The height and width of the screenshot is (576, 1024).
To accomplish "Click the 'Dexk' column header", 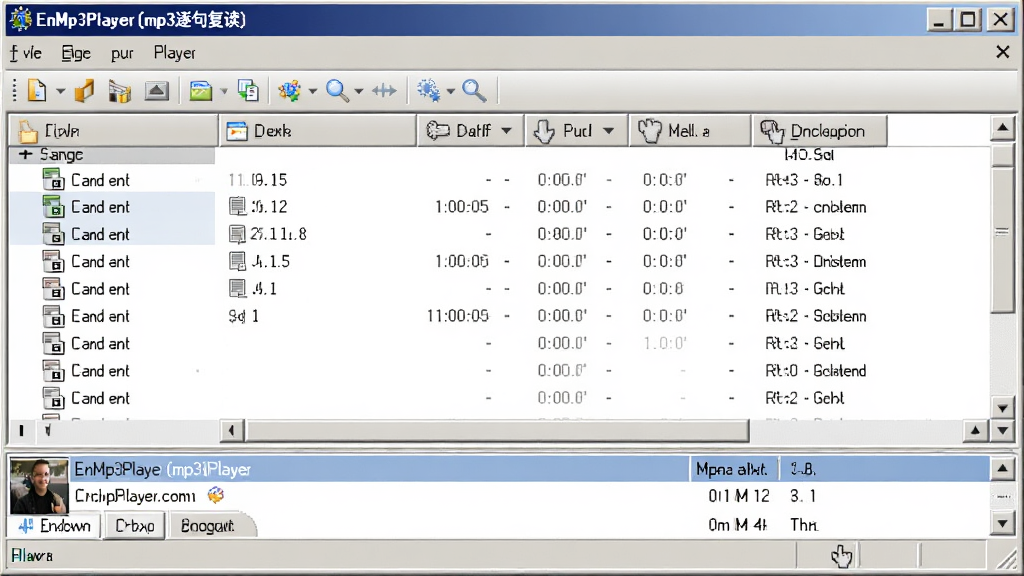I will (317, 131).
